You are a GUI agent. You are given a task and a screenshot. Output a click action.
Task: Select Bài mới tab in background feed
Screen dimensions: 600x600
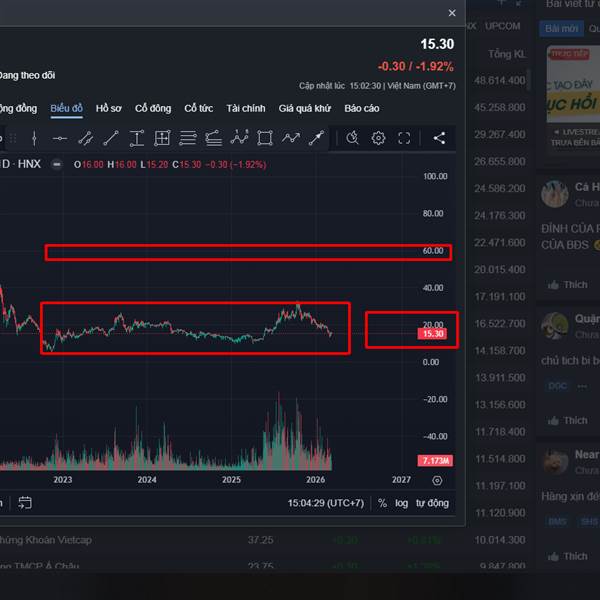(x=561, y=29)
